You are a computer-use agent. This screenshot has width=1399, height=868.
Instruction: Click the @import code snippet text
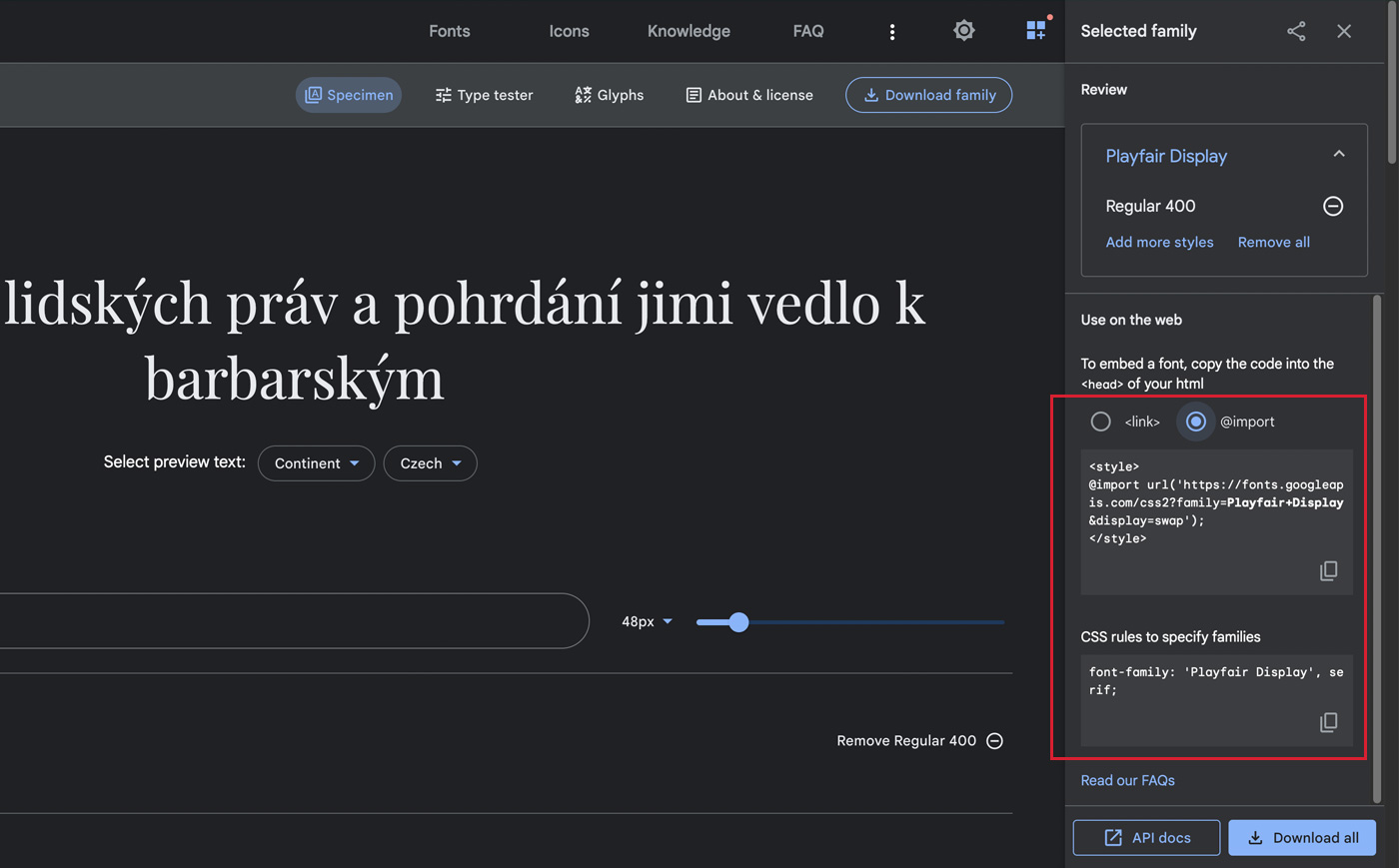click(1216, 502)
